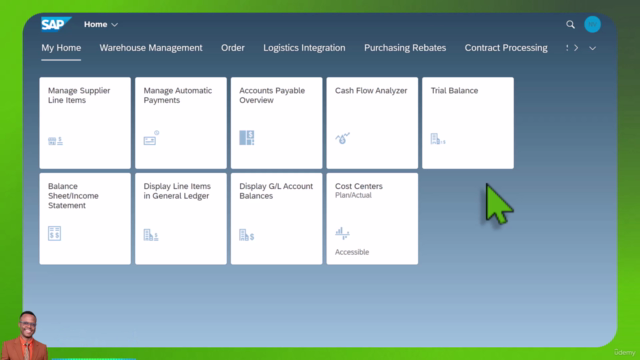Open the Contract Processing tab
The height and width of the screenshot is (360, 640).
pyautogui.click(x=506, y=48)
